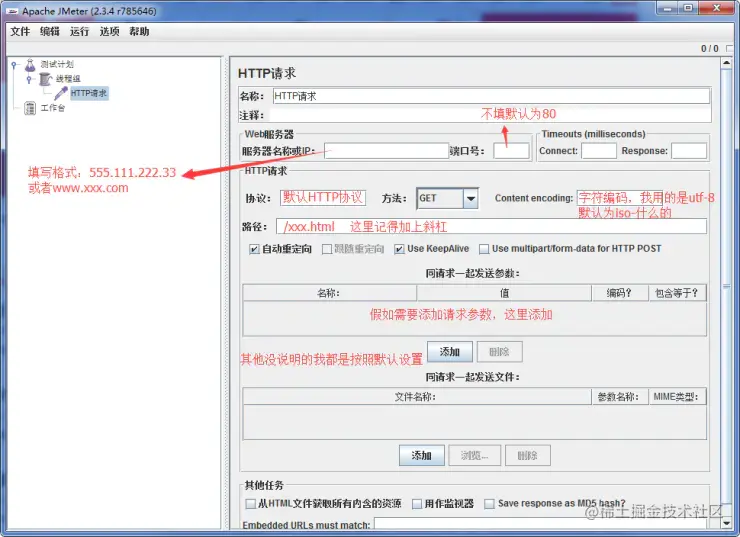This screenshot has height=537, width=740.
Task: Collapse the test plan tree node
Action: [14, 65]
